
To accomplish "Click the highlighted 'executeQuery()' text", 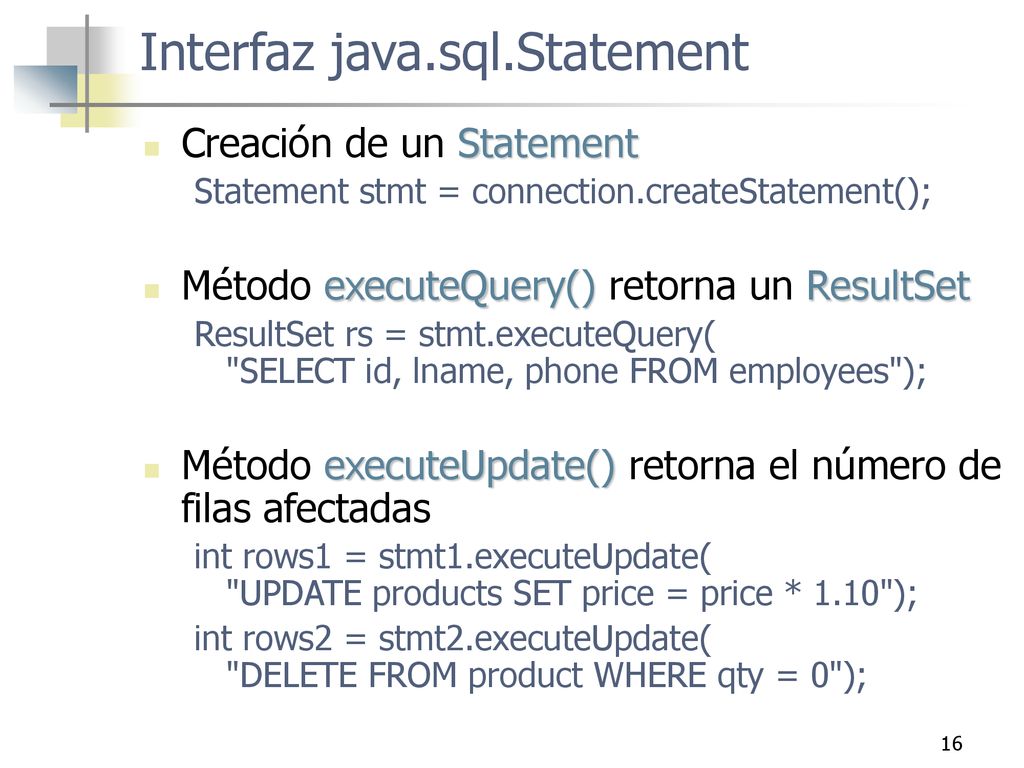I will tap(460, 287).
